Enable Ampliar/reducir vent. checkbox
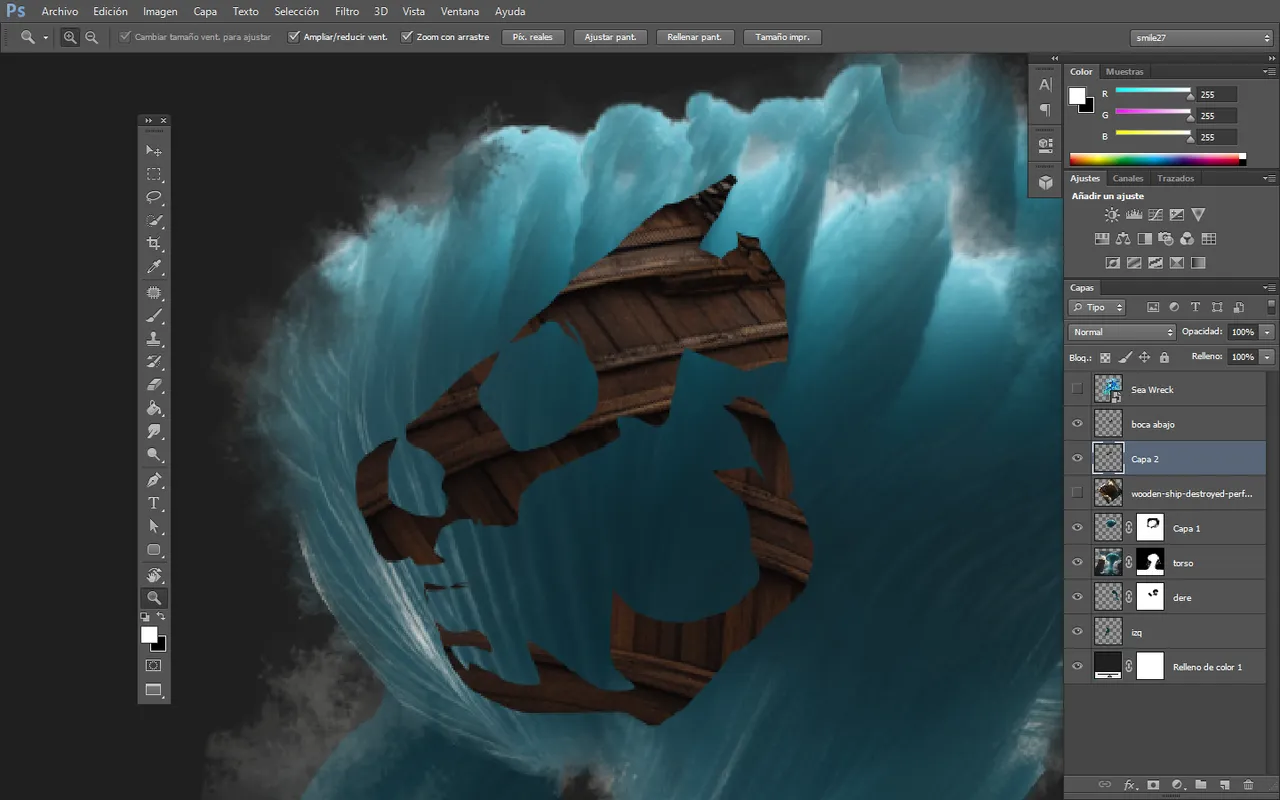Viewport: 1280px width, 800px height. pyautogui.click(x=294, y=37)
